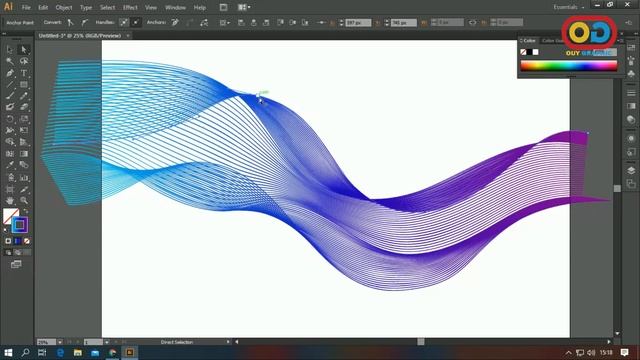
Task: Expand status bar Direct Selection arrow
Action: coord(228,342)
